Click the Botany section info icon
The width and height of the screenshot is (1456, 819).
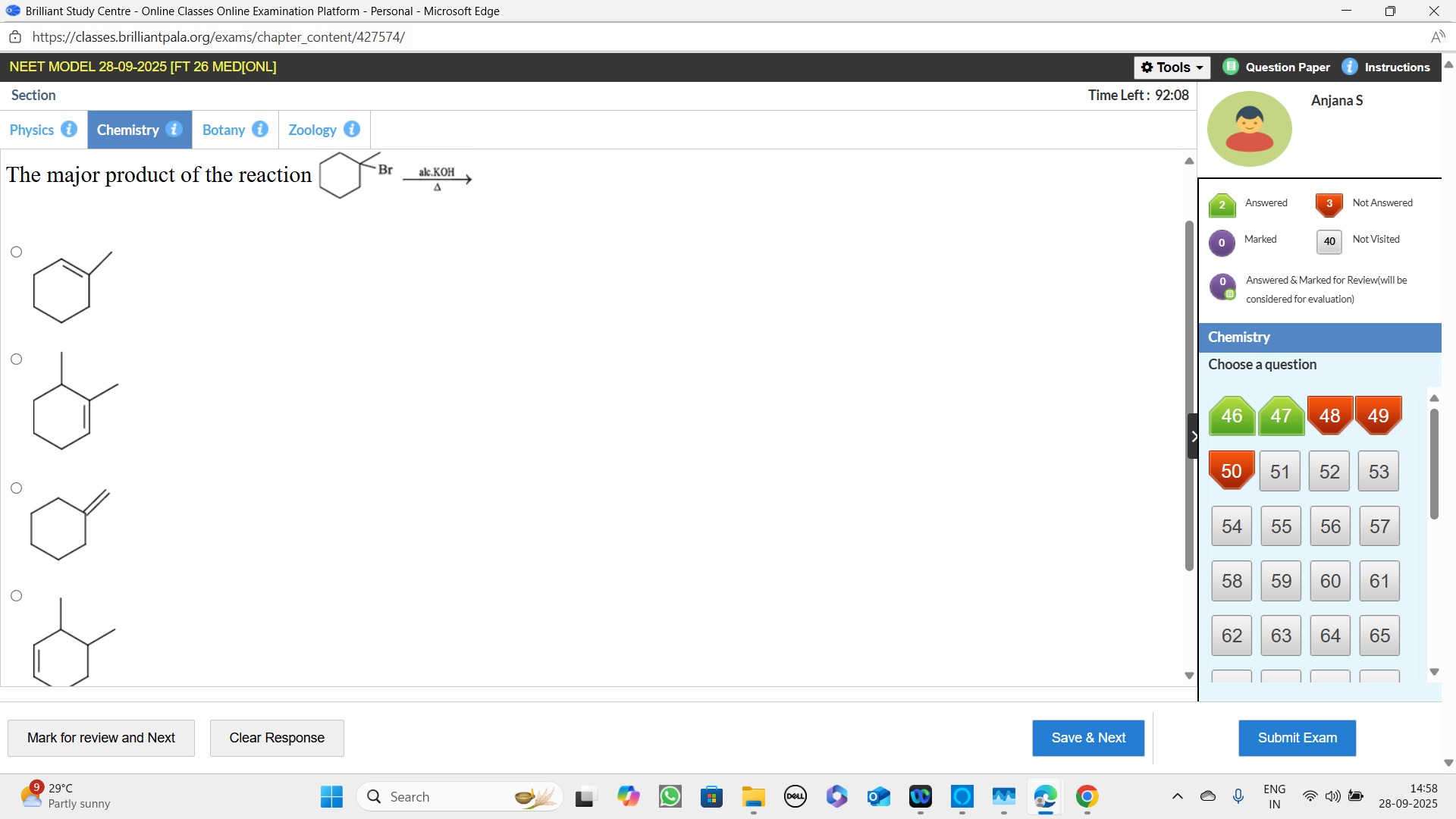pos(260,129)
